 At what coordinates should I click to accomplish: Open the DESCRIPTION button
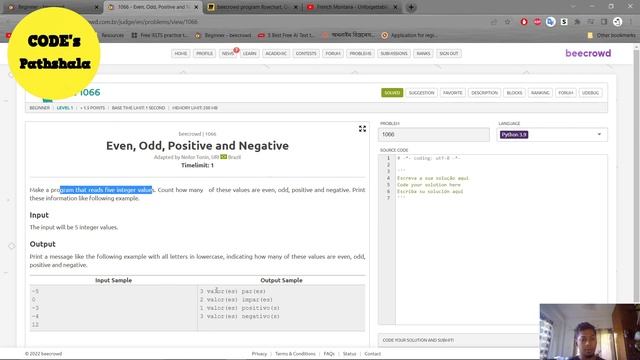click(484, 93)
